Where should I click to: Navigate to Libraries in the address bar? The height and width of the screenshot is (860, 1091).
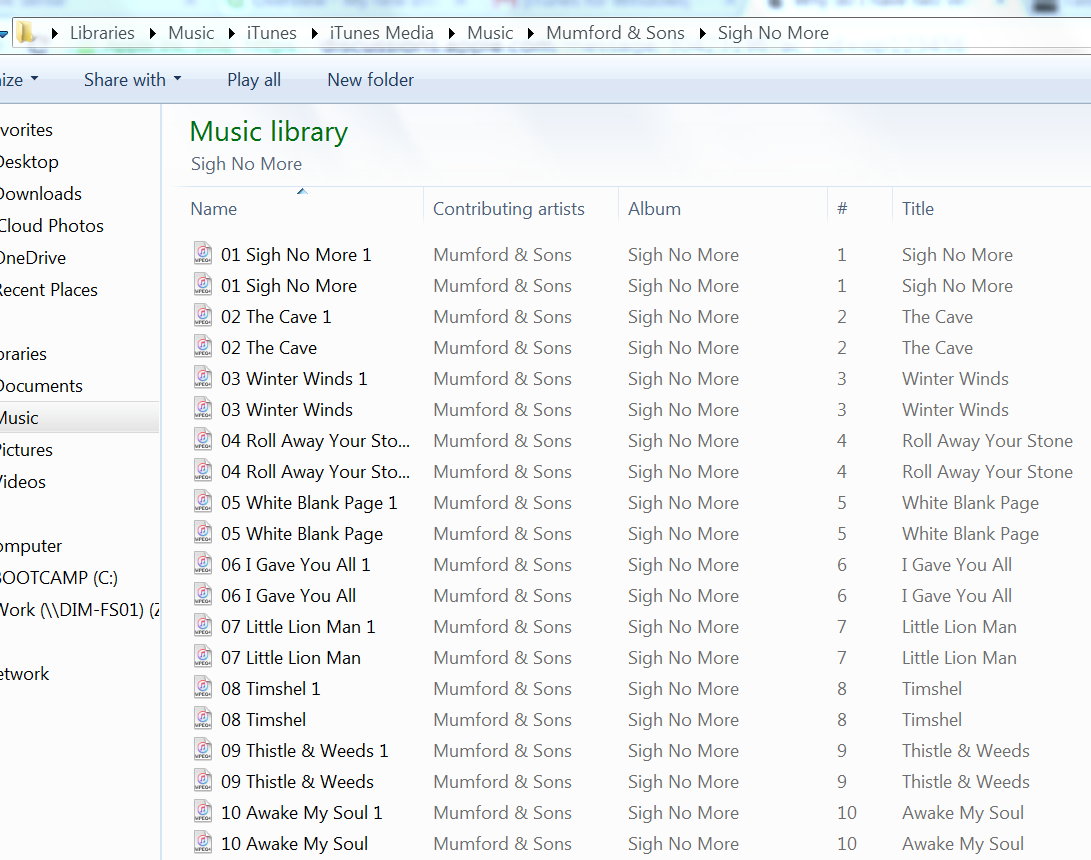[x=102, y=33]
